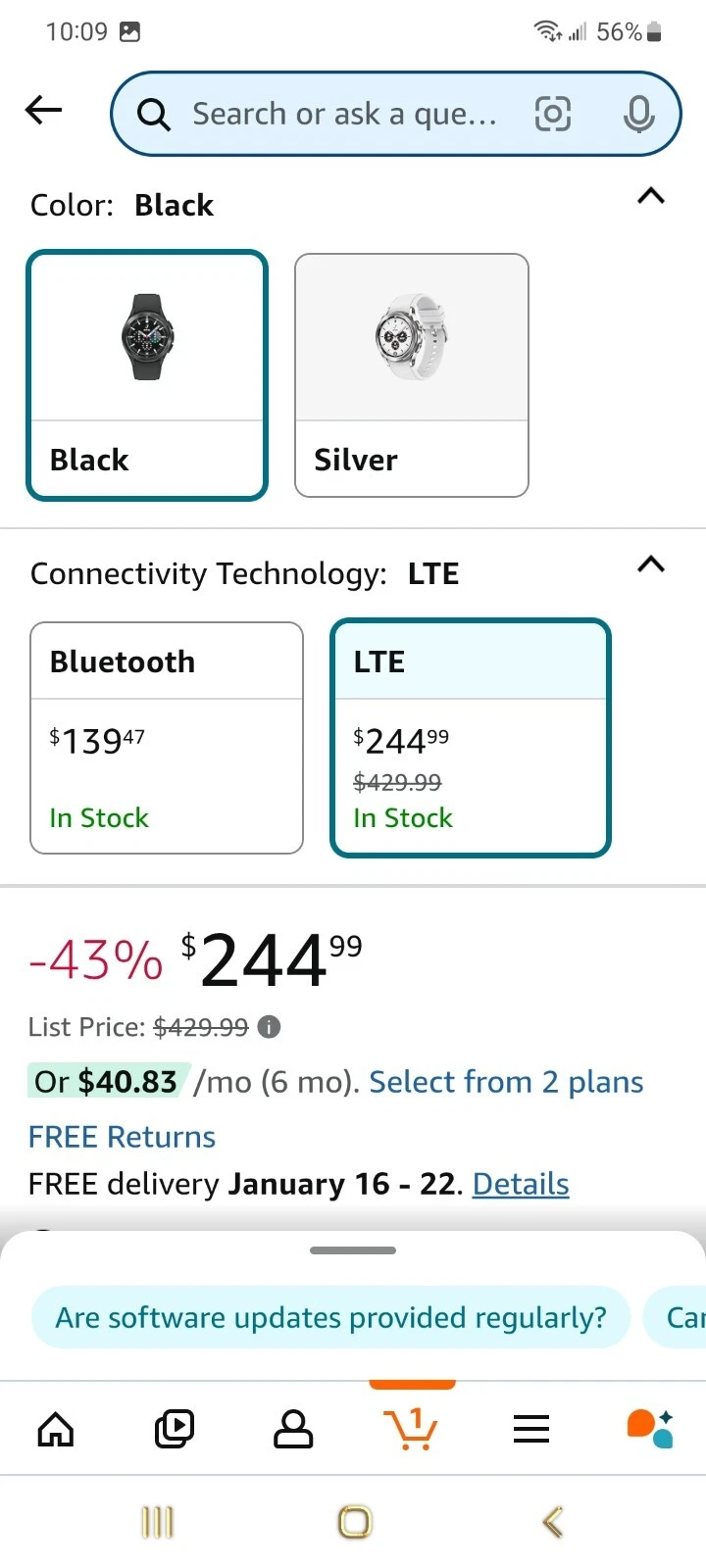Choose Bluetooth connectivity option
706x1568 pixels.
[x=167, y=738]
